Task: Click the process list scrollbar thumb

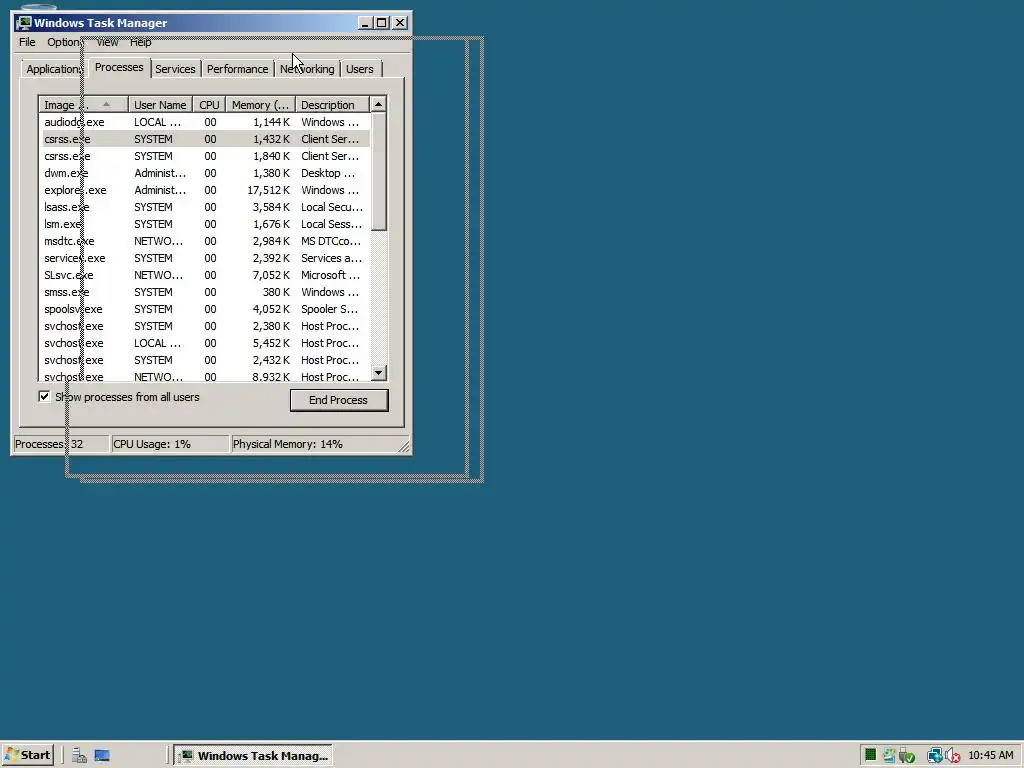Action: pos(378,172)
